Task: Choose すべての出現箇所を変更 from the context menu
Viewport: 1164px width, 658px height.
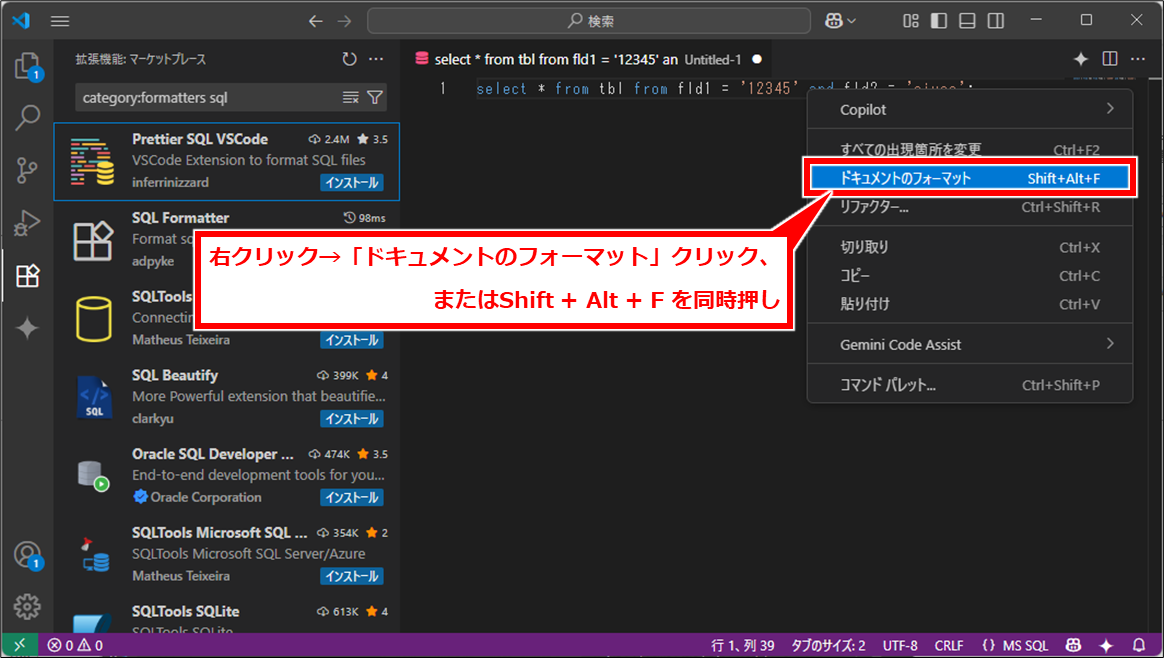Action: click(970, 149)
